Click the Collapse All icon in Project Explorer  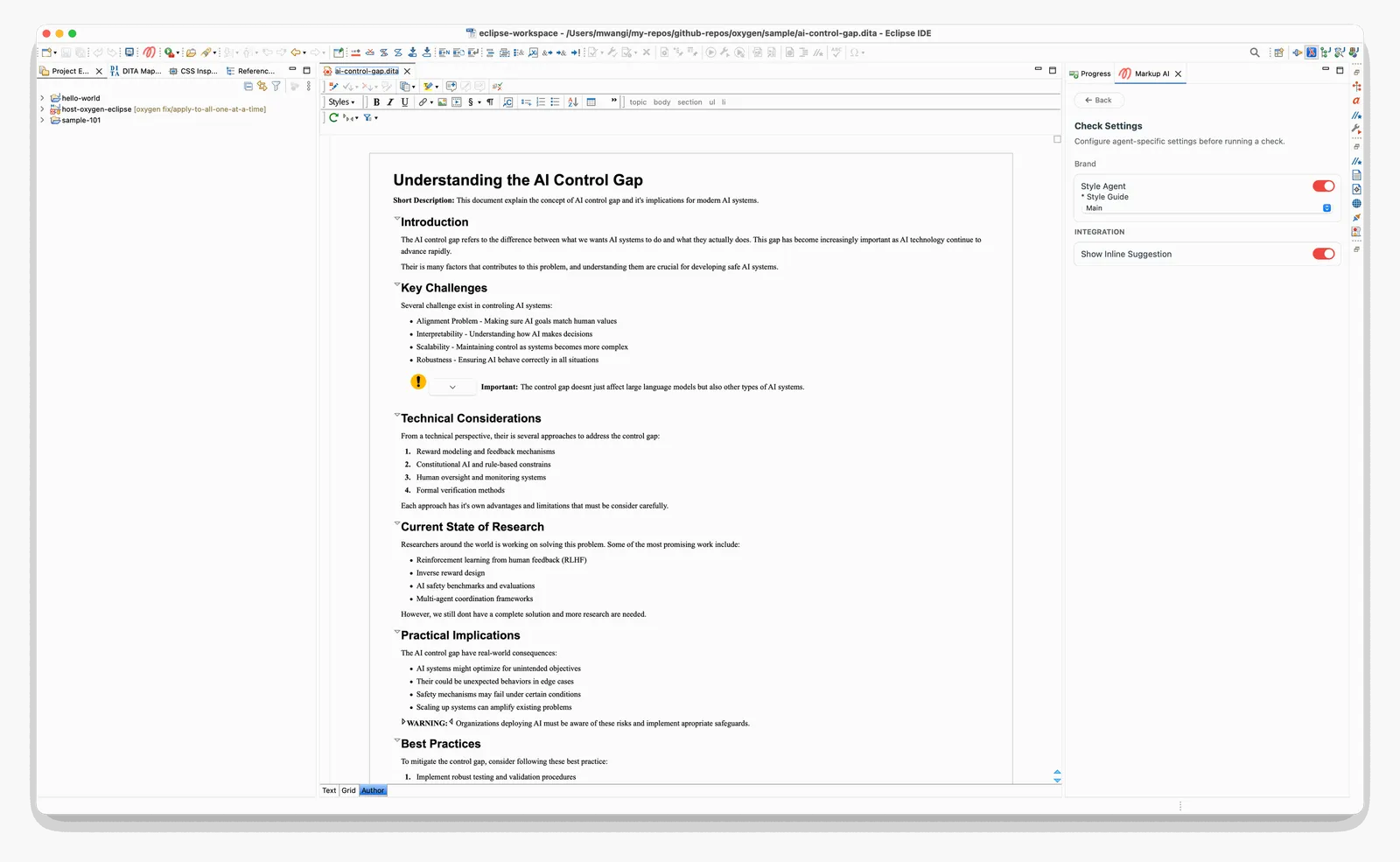click(x=248, y=86)
